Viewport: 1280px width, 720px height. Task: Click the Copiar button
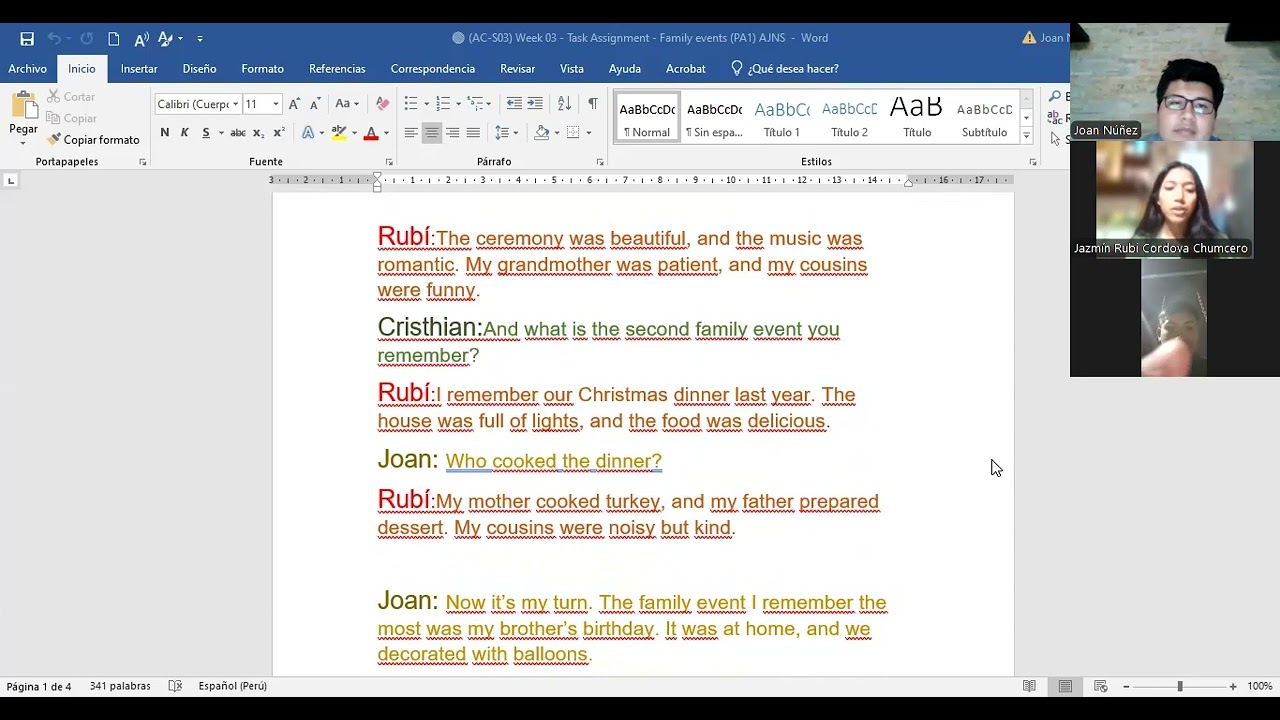pos(71,118)
